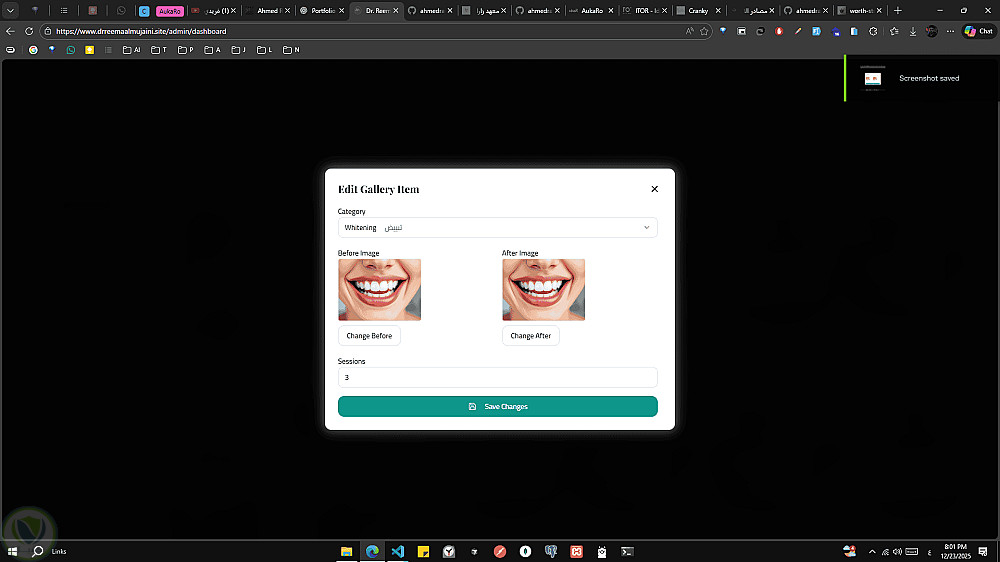Add this page to favorites

(704, 31)
